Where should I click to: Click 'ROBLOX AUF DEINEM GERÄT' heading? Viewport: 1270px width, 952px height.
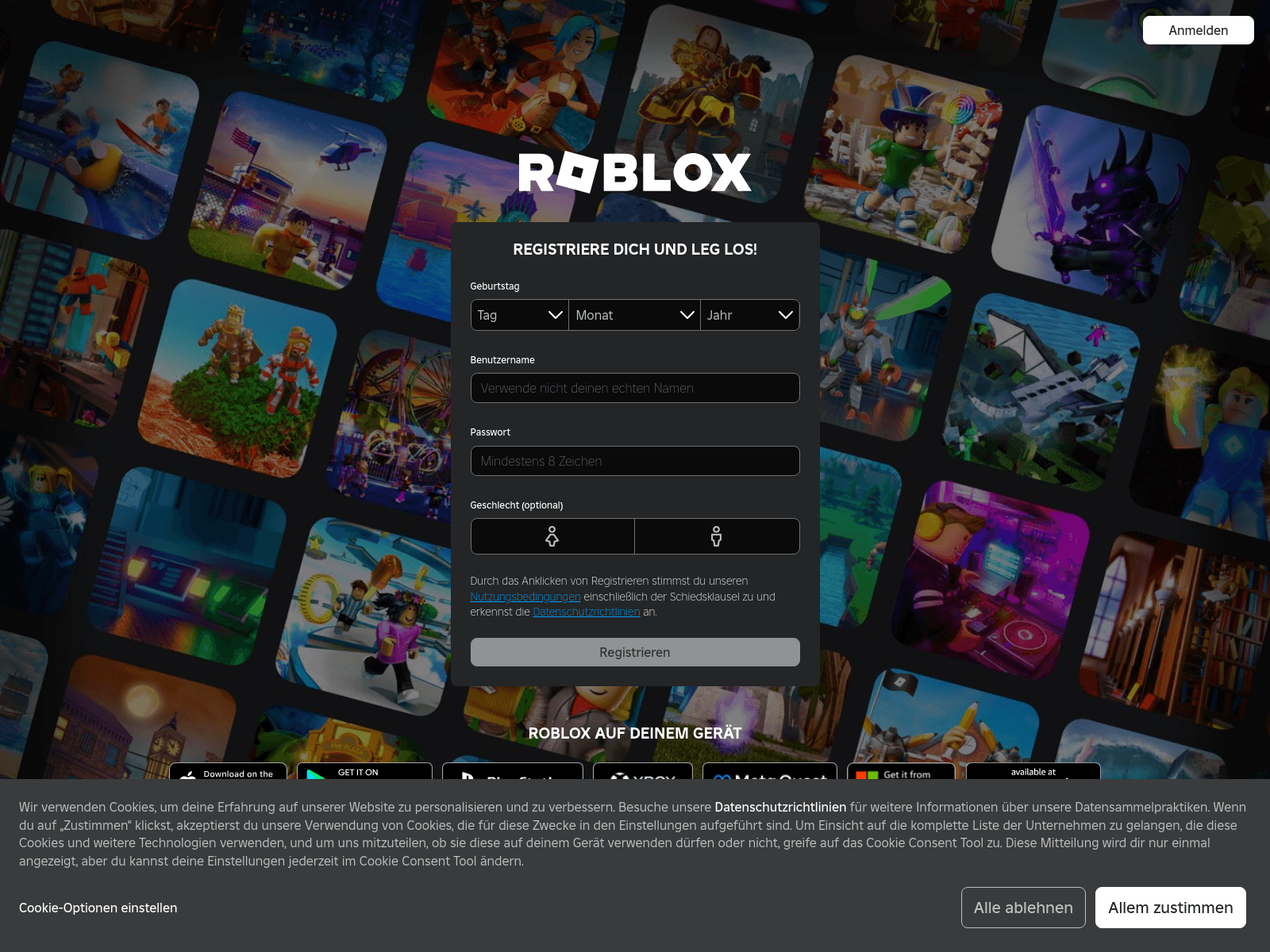click(x=635, y=733)
